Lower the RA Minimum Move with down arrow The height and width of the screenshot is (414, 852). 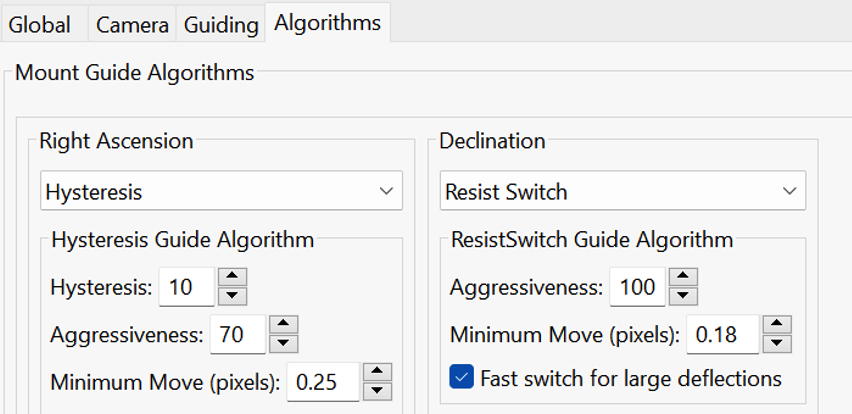point(378,391)
